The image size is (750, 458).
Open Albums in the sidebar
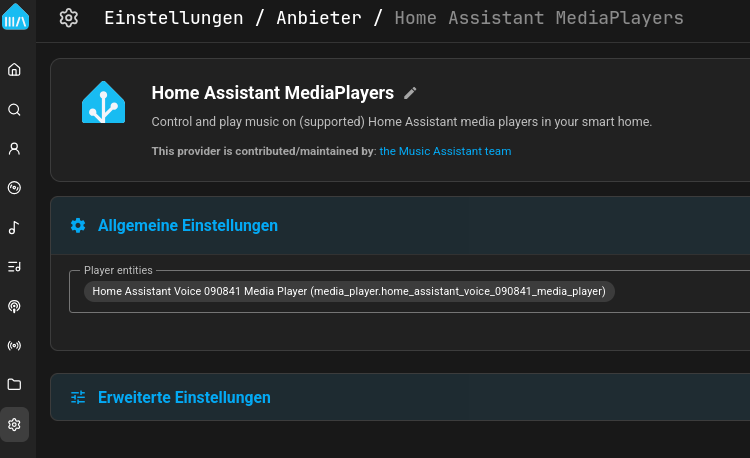[14, 188]
